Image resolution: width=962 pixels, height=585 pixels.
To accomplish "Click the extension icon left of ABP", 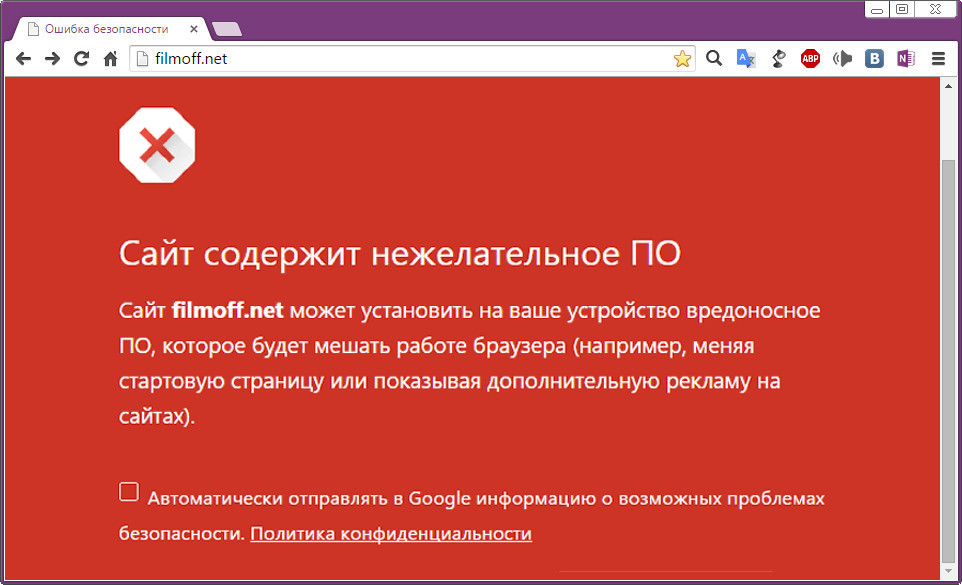I will (779, 59).
